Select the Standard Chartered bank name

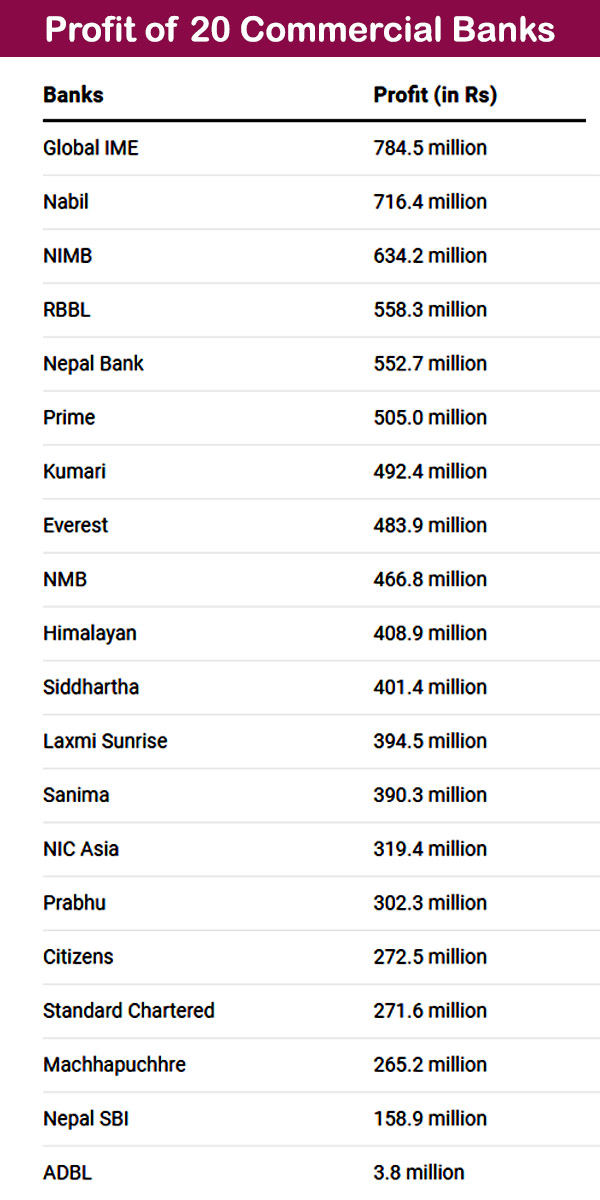tap(129, 1012)
